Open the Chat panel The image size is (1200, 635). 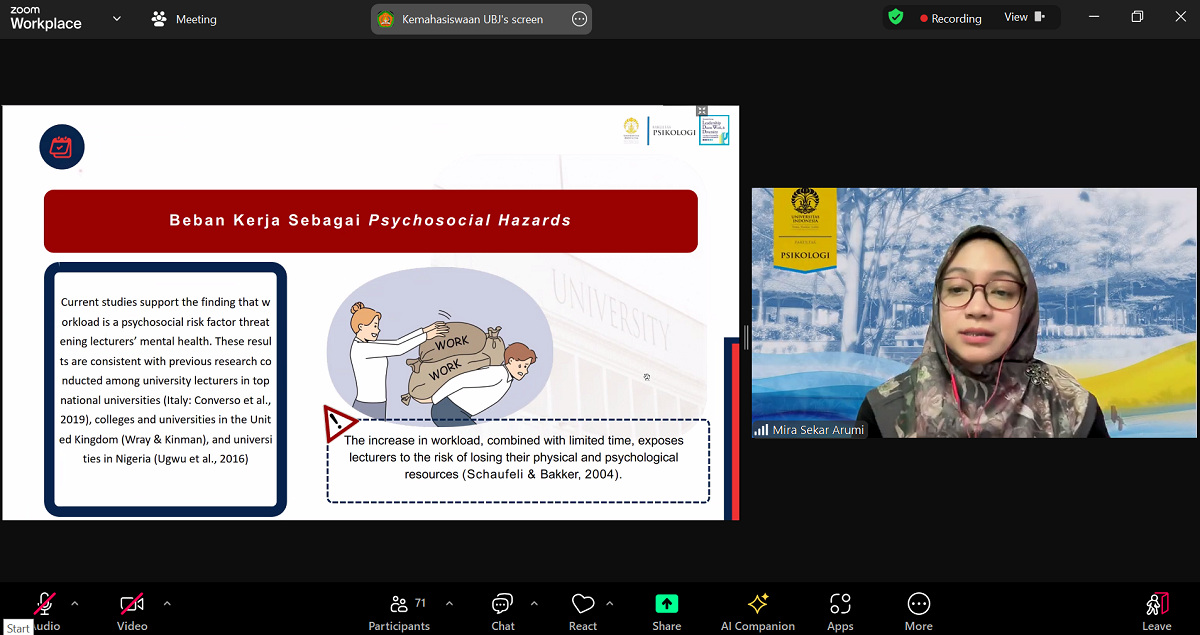click(x=502, y=611)
